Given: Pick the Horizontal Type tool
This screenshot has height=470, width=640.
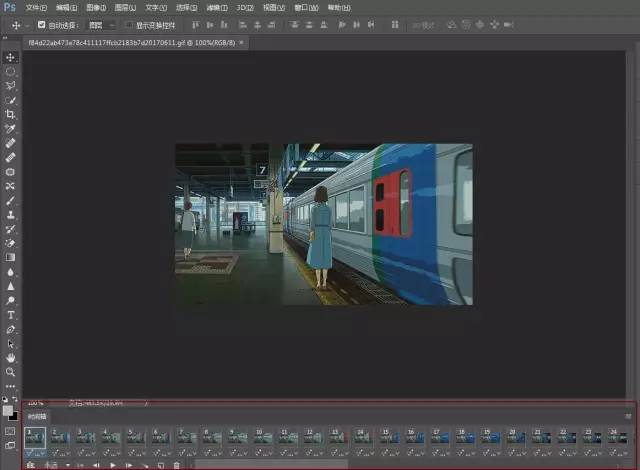Looking at the screenshot, I should click(11, 315).
